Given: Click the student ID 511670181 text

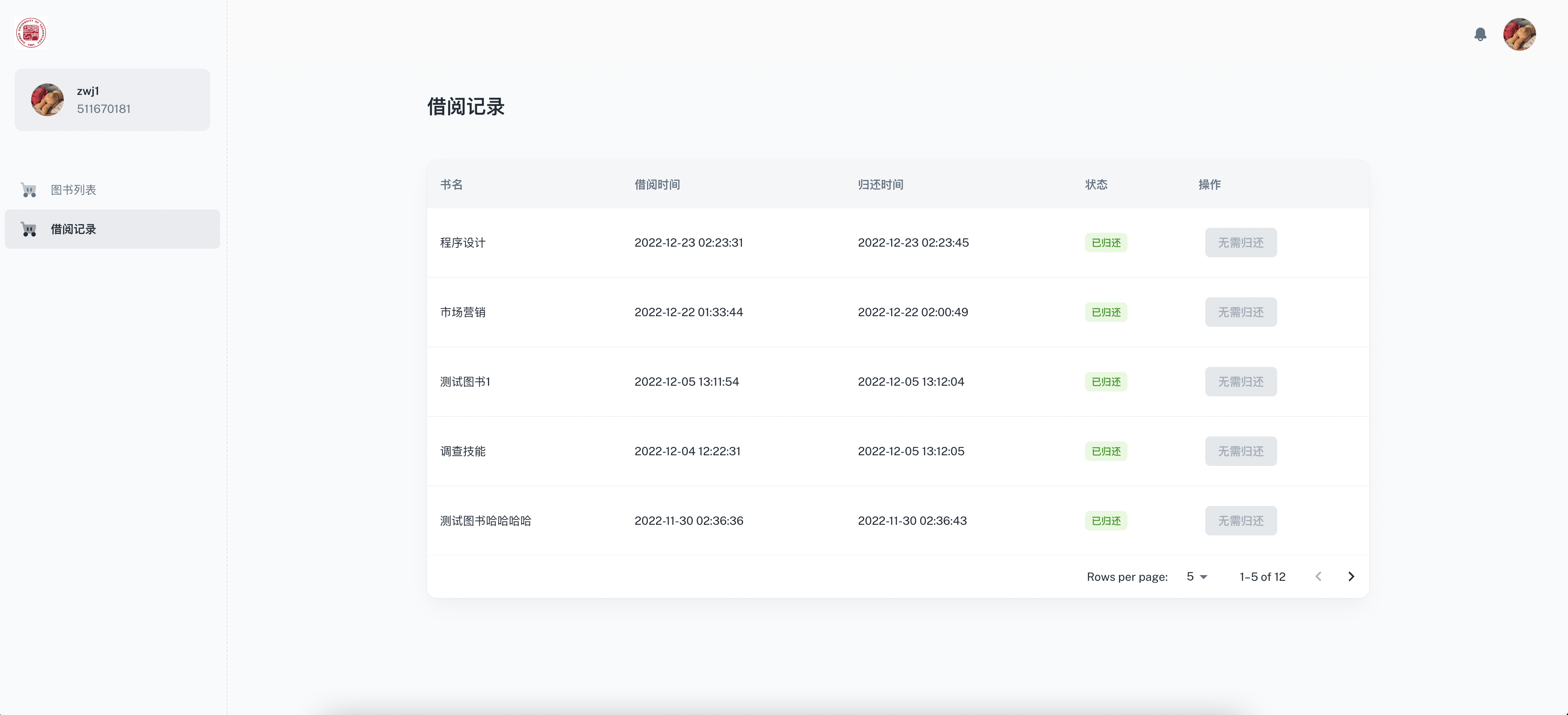Looking at the screenshot, I should coord(103,110).
